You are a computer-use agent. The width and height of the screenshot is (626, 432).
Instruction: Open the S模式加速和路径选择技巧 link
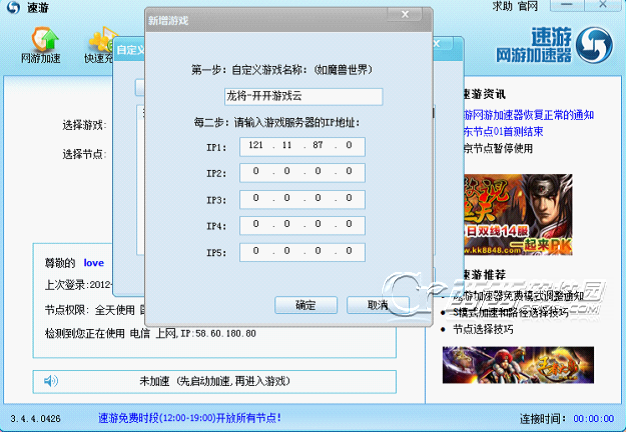point(511,313)
